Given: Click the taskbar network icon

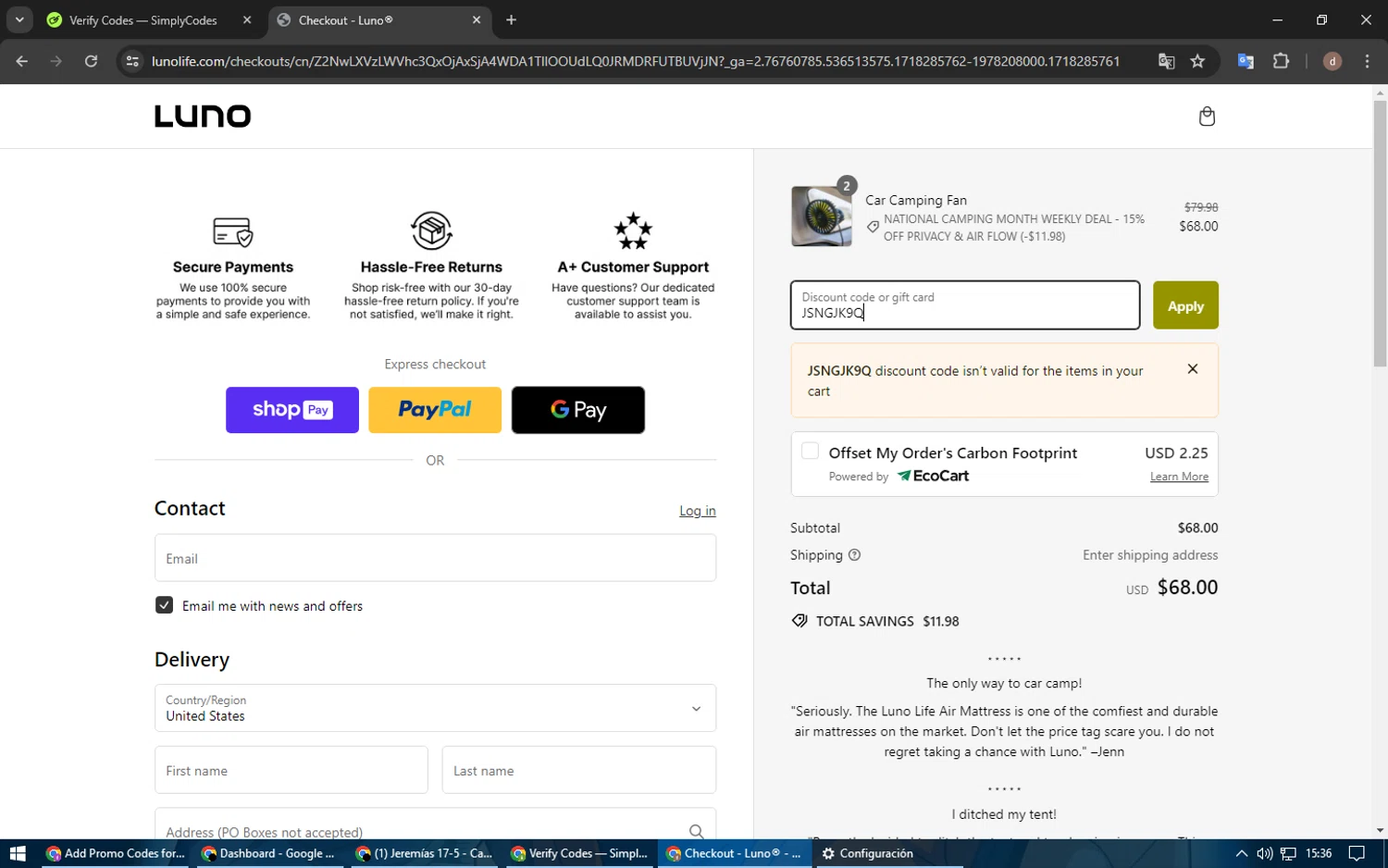Looking at the screenshot, I should (1288, 853).
